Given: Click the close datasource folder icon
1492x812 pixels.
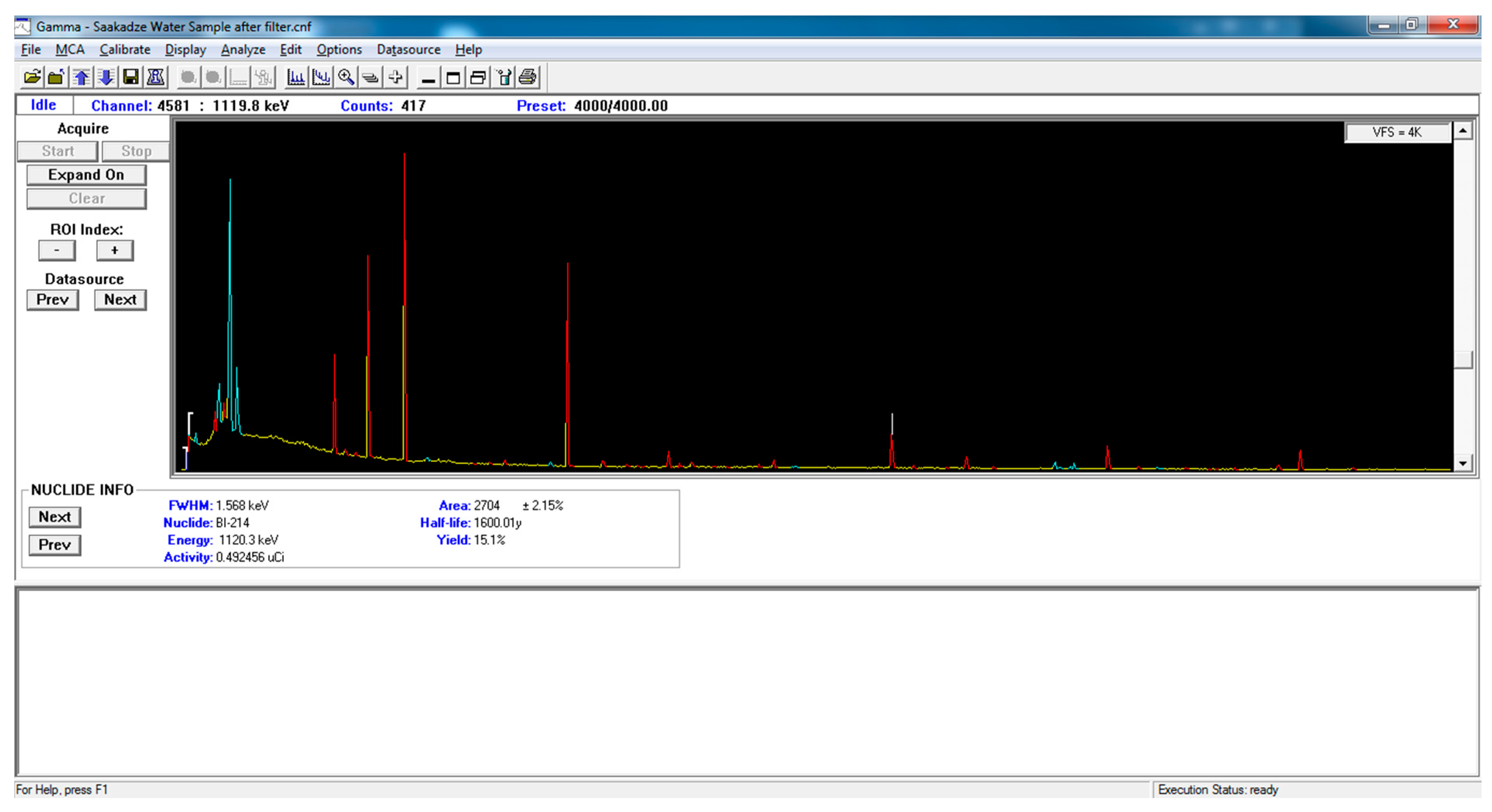Looking at the screenshot, I should pyautogui.click(x=56, y=77).
